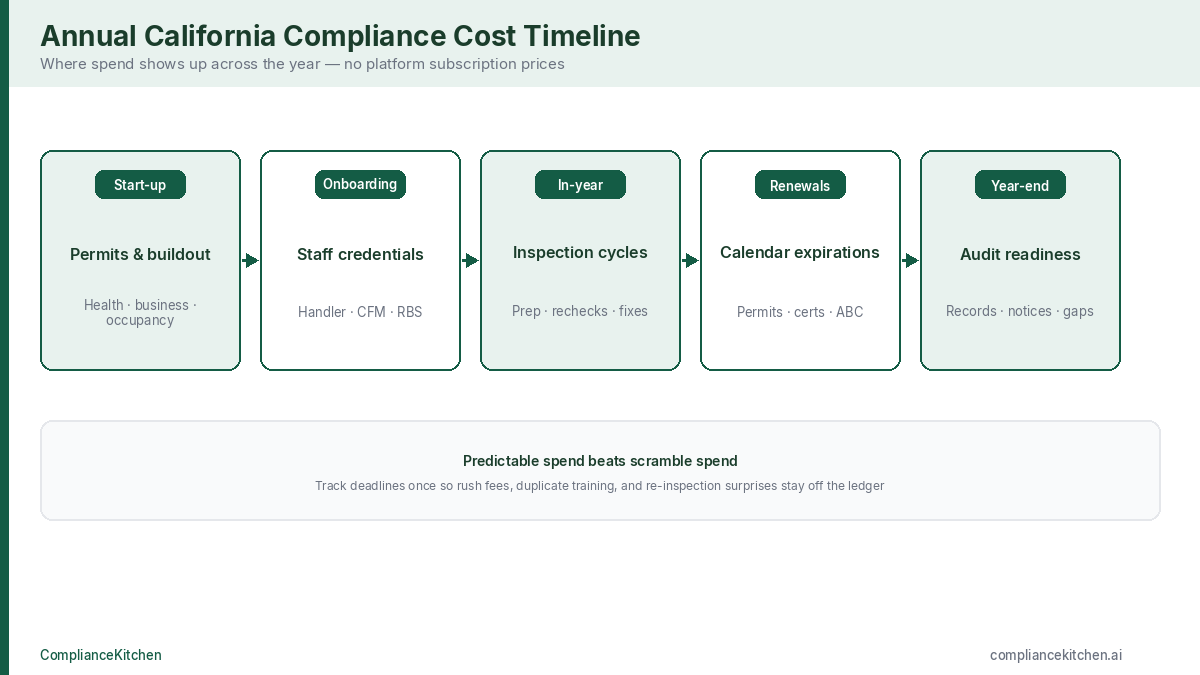Click the Onboarding stage badge
1200x675 pixels.
360,184
